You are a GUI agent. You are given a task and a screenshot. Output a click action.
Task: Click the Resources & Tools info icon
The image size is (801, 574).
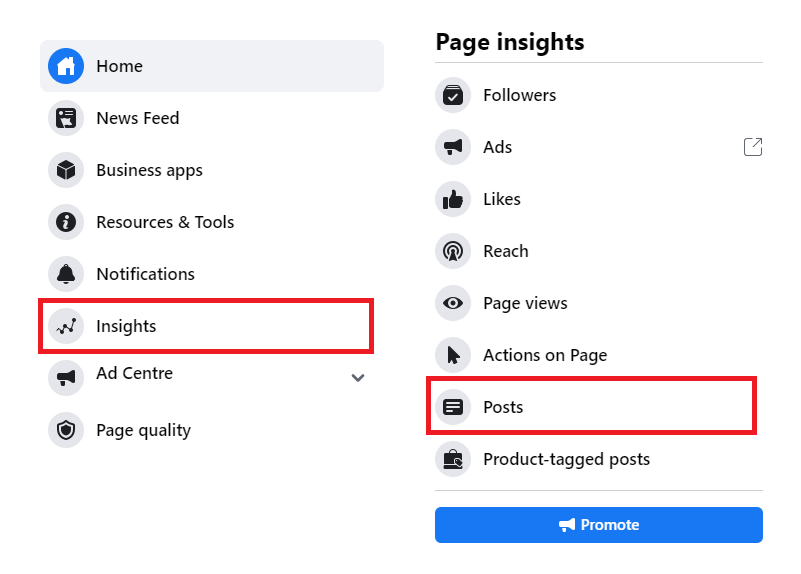tap(66, 222)
